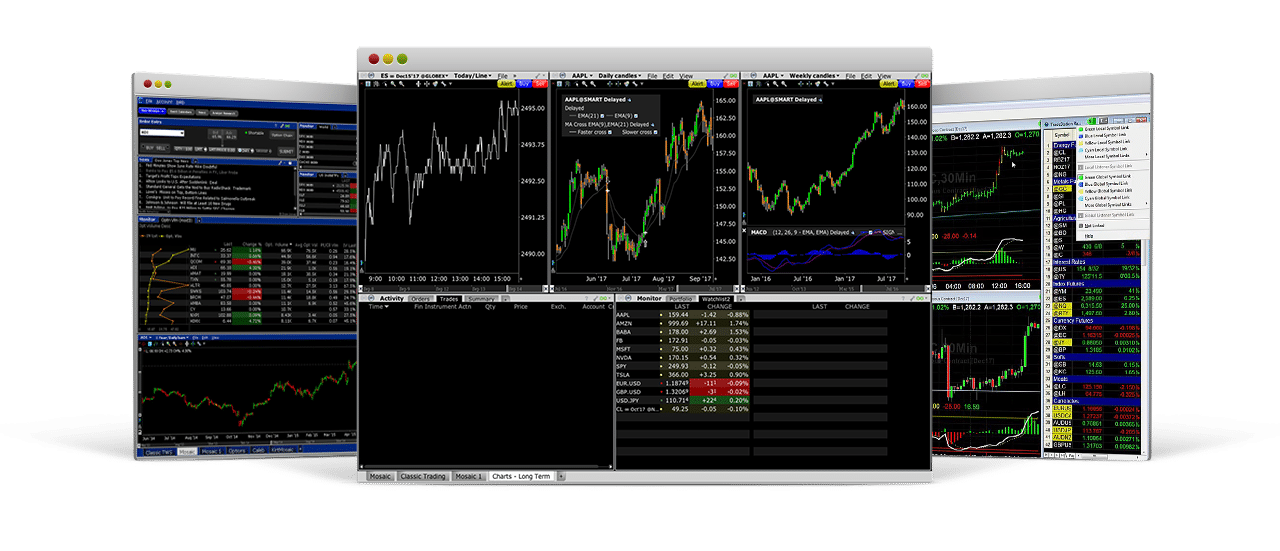Add a new tab next to Watchlist2
1280x551 pixels.
(741, 299)
